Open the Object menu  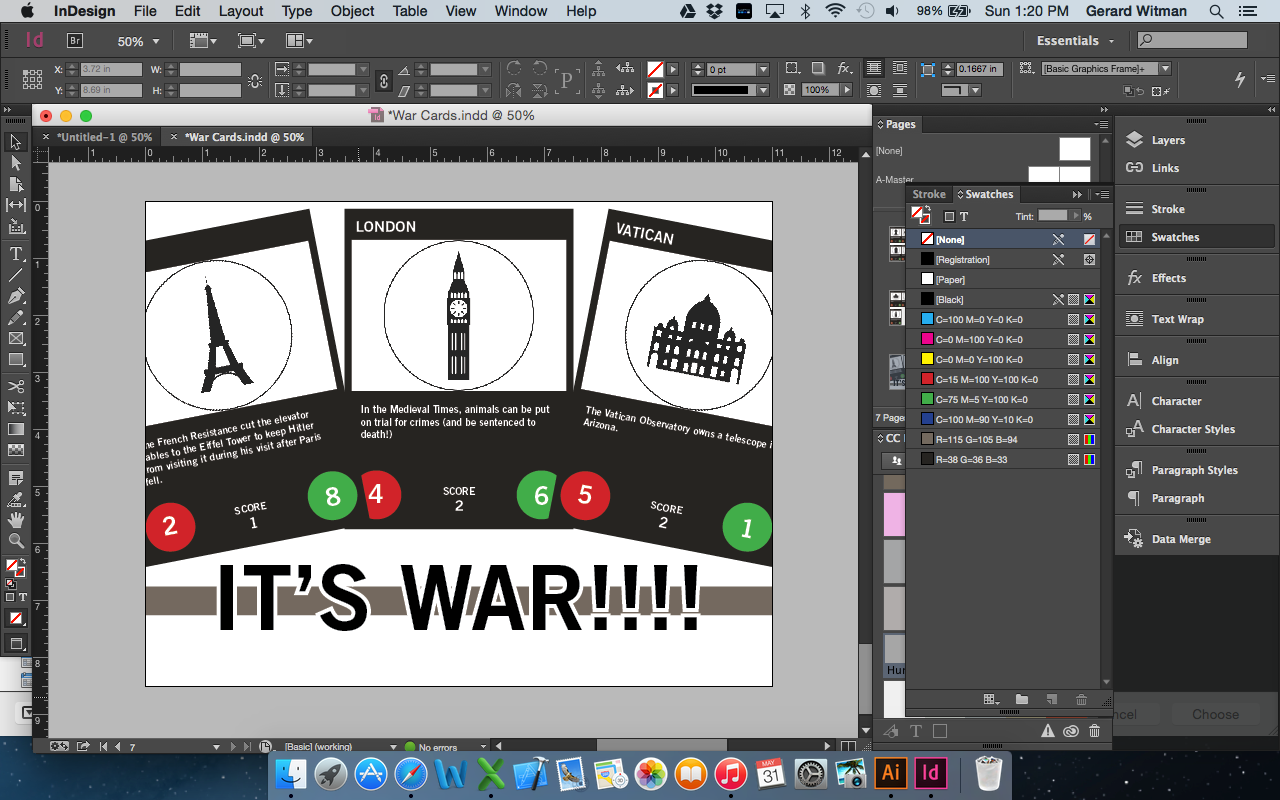click(x=352, y=11)
